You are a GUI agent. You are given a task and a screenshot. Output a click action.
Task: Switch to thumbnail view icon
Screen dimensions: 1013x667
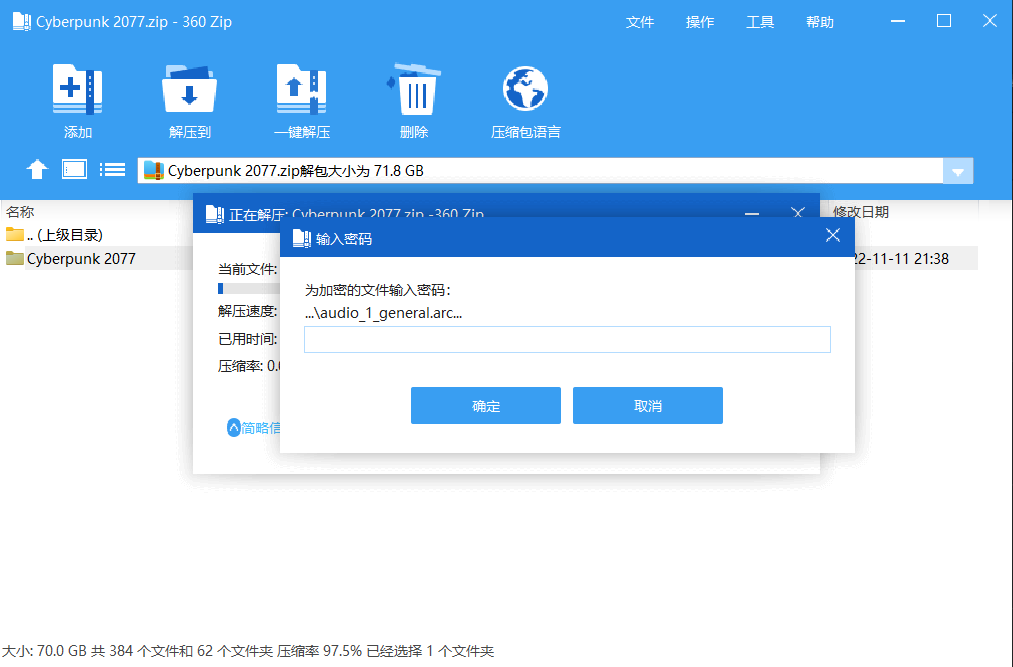pyautogui.click(x=74, y=169)
